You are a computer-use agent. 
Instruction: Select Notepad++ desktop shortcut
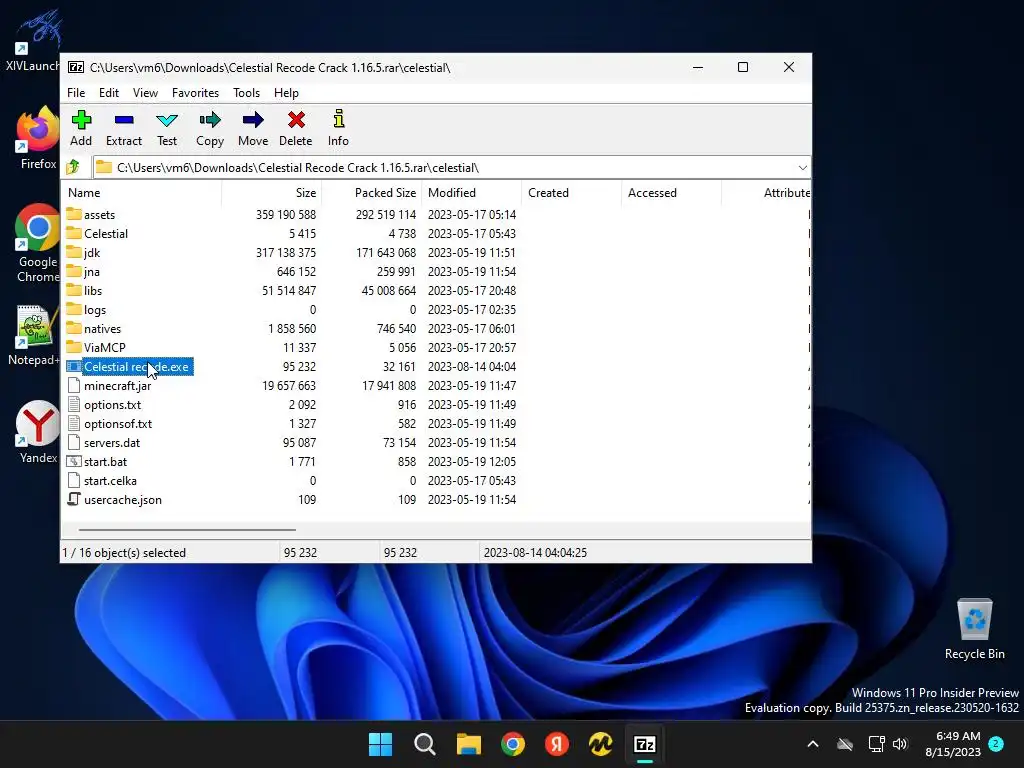coord(34,336)
